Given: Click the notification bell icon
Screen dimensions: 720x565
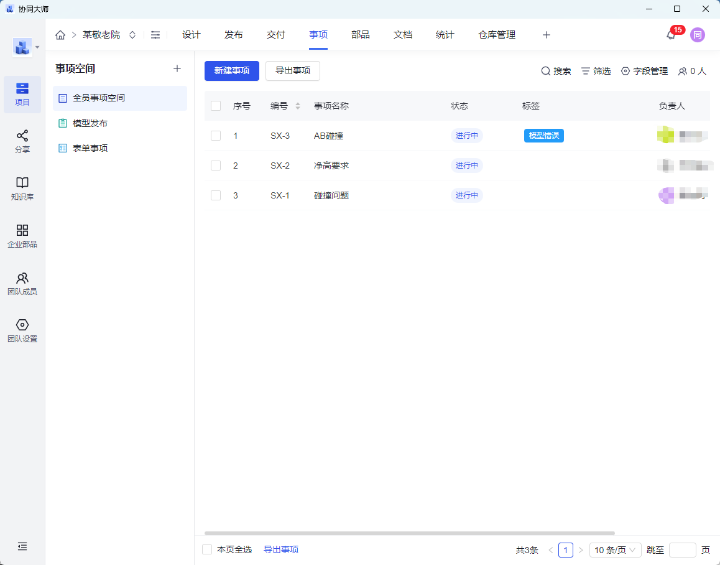Looking at the screenshot, I should [671, 35].
